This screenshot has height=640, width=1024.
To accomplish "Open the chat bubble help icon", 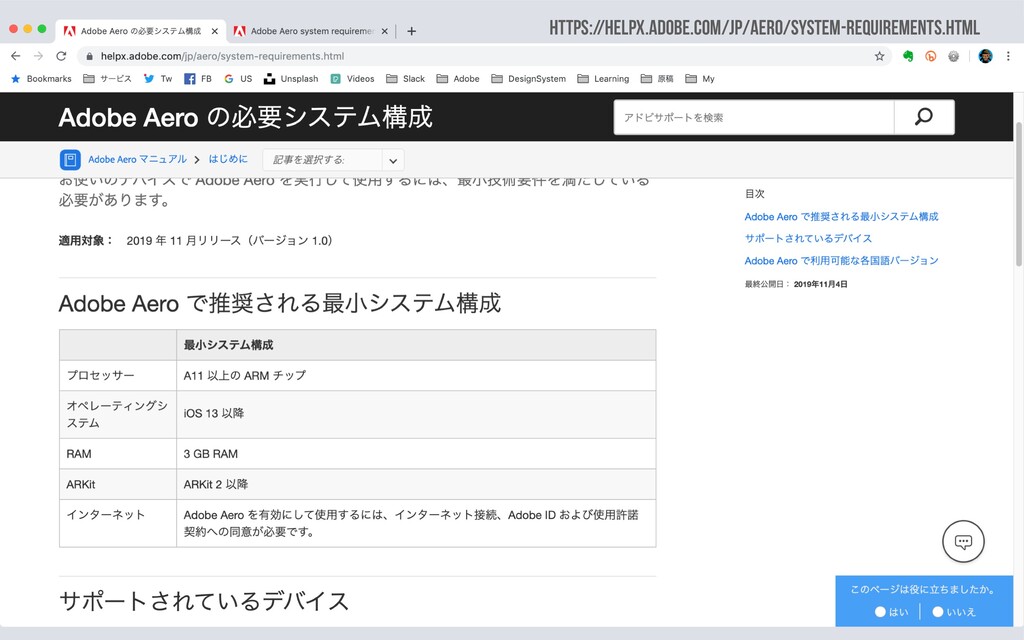I will click(963, 541).
